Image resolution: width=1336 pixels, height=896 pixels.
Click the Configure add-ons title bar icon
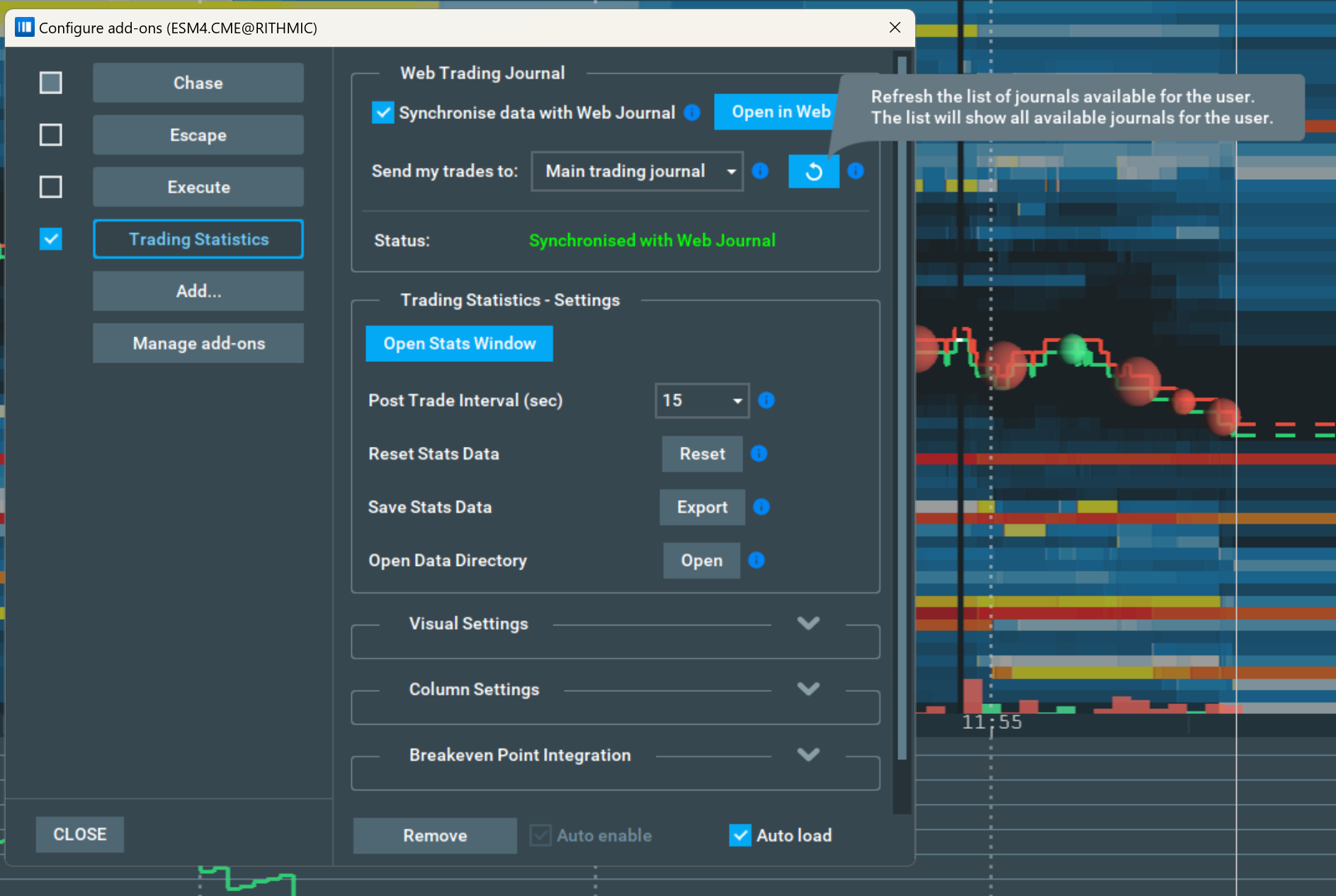click(x=23, y=27)
